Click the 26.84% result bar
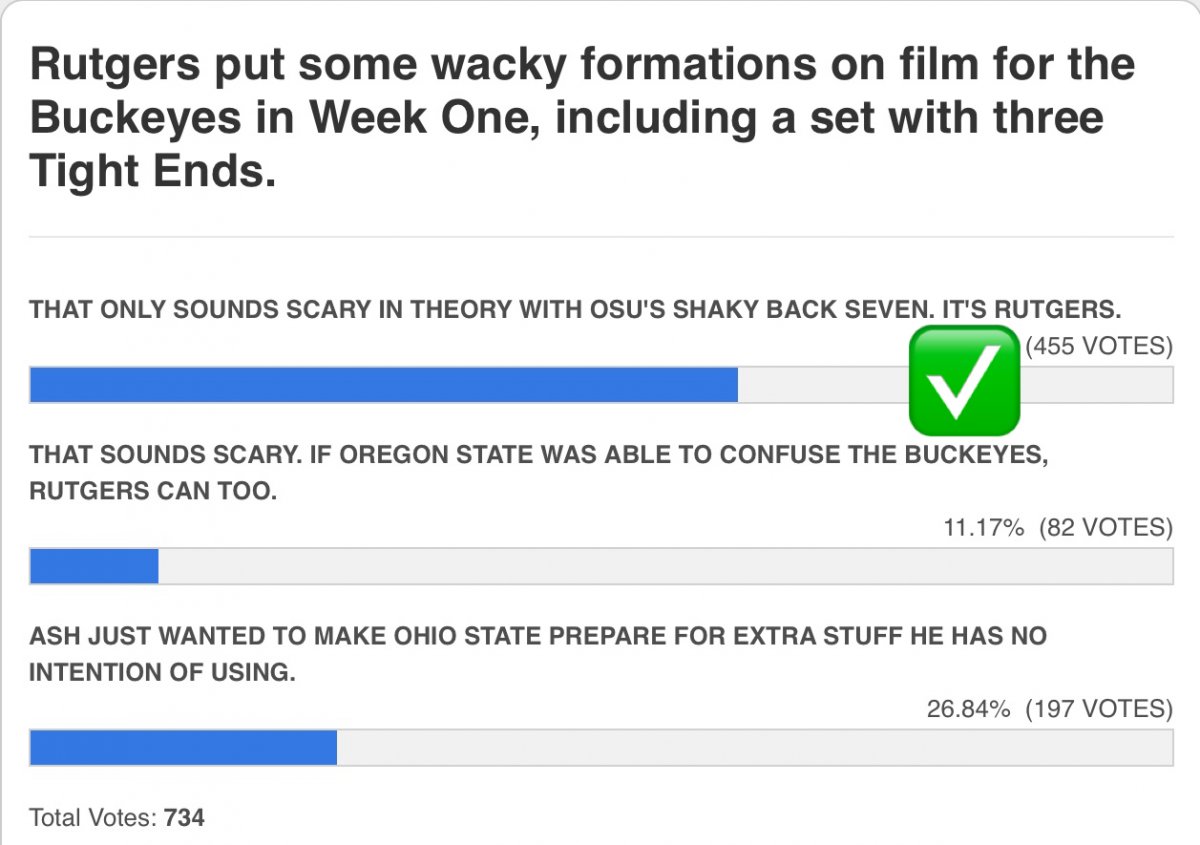The width and height of the screenshot is (1200, 845). [601, 747]
